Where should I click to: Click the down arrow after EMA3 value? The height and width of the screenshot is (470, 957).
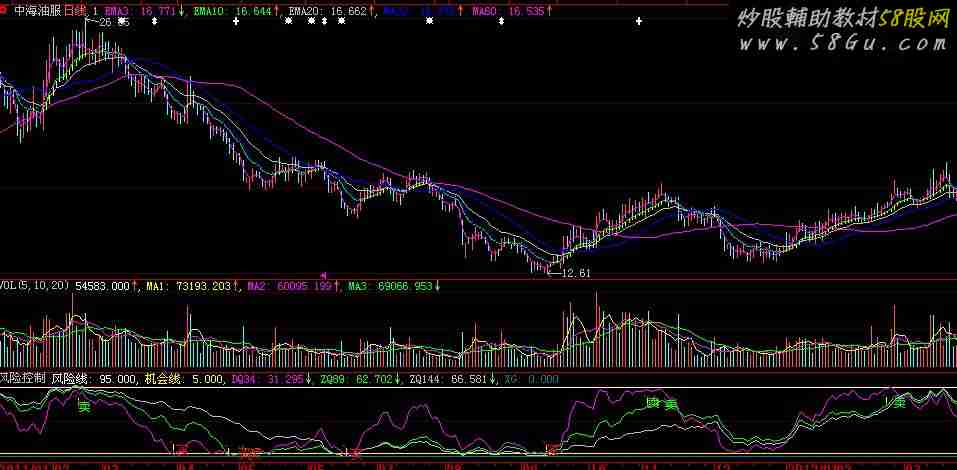(182, 11)
